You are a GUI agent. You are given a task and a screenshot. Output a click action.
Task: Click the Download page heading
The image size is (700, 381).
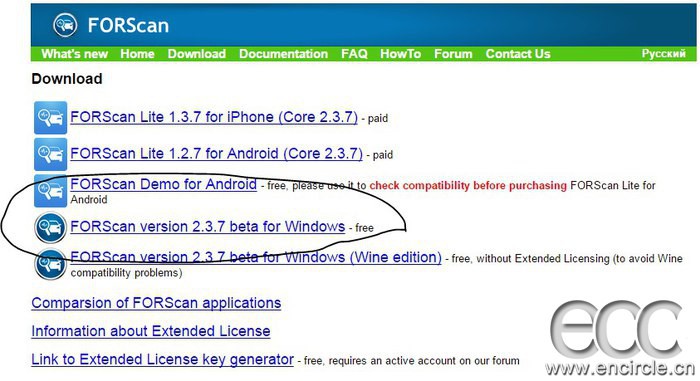click(67, 79)
